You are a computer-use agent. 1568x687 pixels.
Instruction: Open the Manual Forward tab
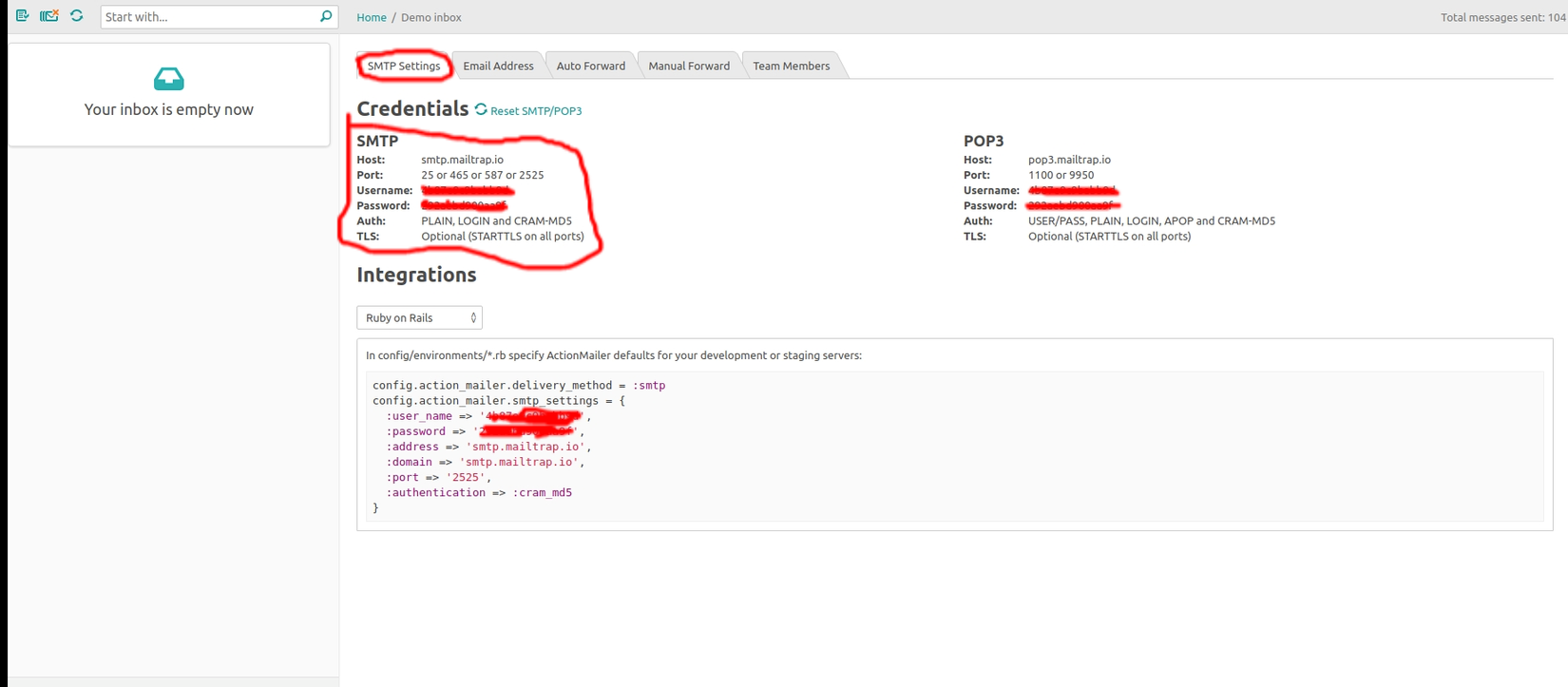(689, 66)
